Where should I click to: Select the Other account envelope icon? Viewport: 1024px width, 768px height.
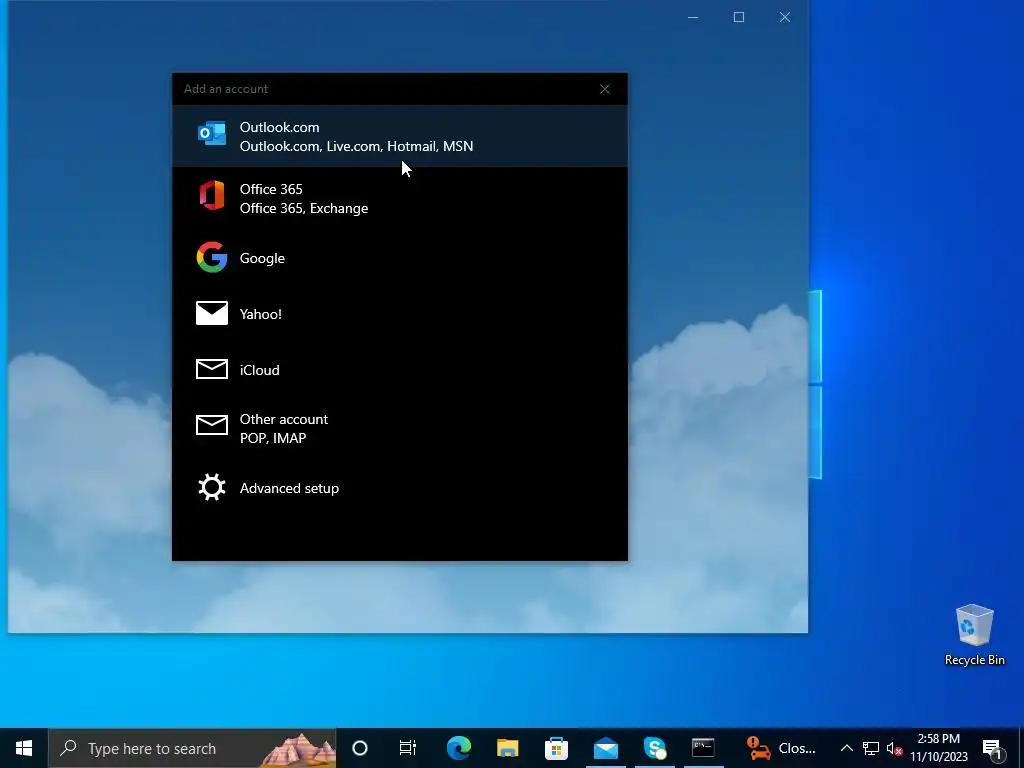(x=212, y=425)
